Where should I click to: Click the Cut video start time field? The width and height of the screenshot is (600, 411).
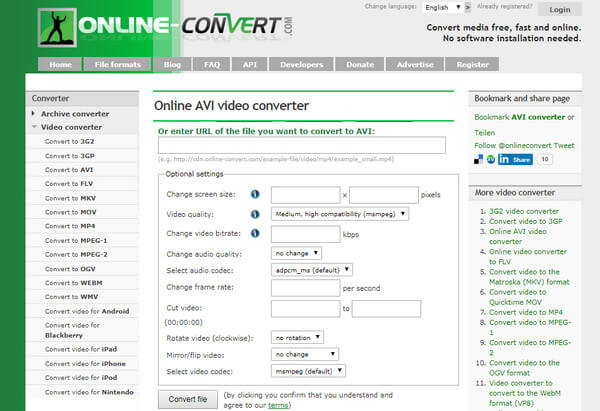click(305, 308)
